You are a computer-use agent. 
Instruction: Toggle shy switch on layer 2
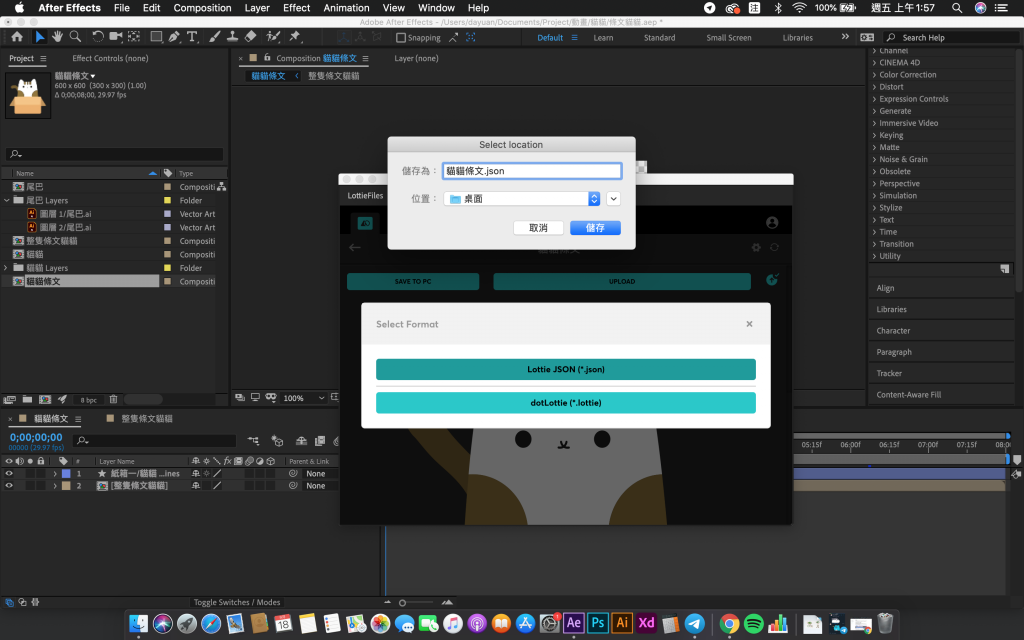[195, 486]
